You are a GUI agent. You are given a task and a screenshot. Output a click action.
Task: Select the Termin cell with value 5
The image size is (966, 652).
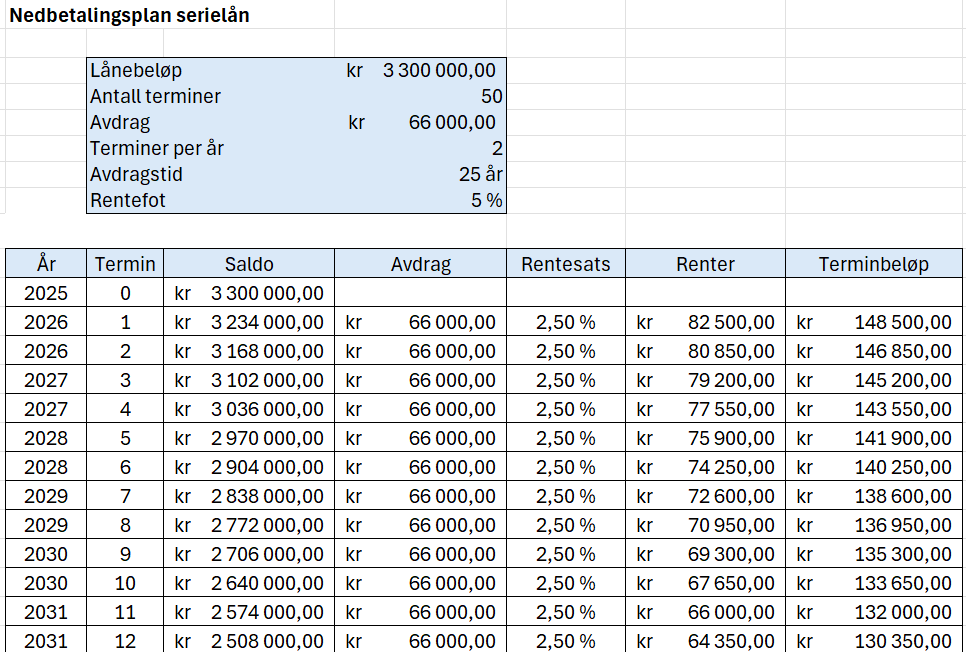pyautogui.click(x=125, y=438)
